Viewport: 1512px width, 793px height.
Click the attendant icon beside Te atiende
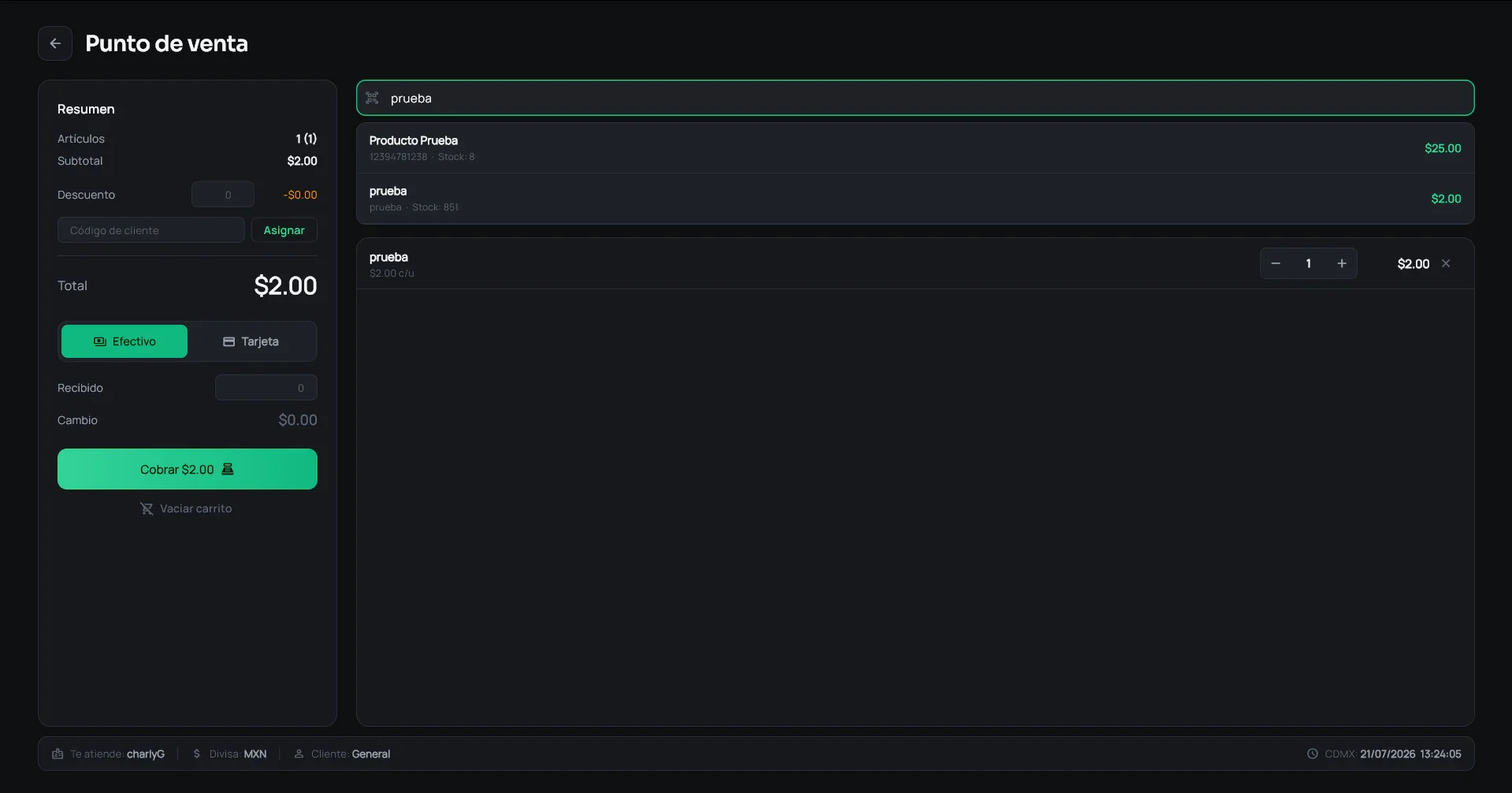(x=58, y=754)
